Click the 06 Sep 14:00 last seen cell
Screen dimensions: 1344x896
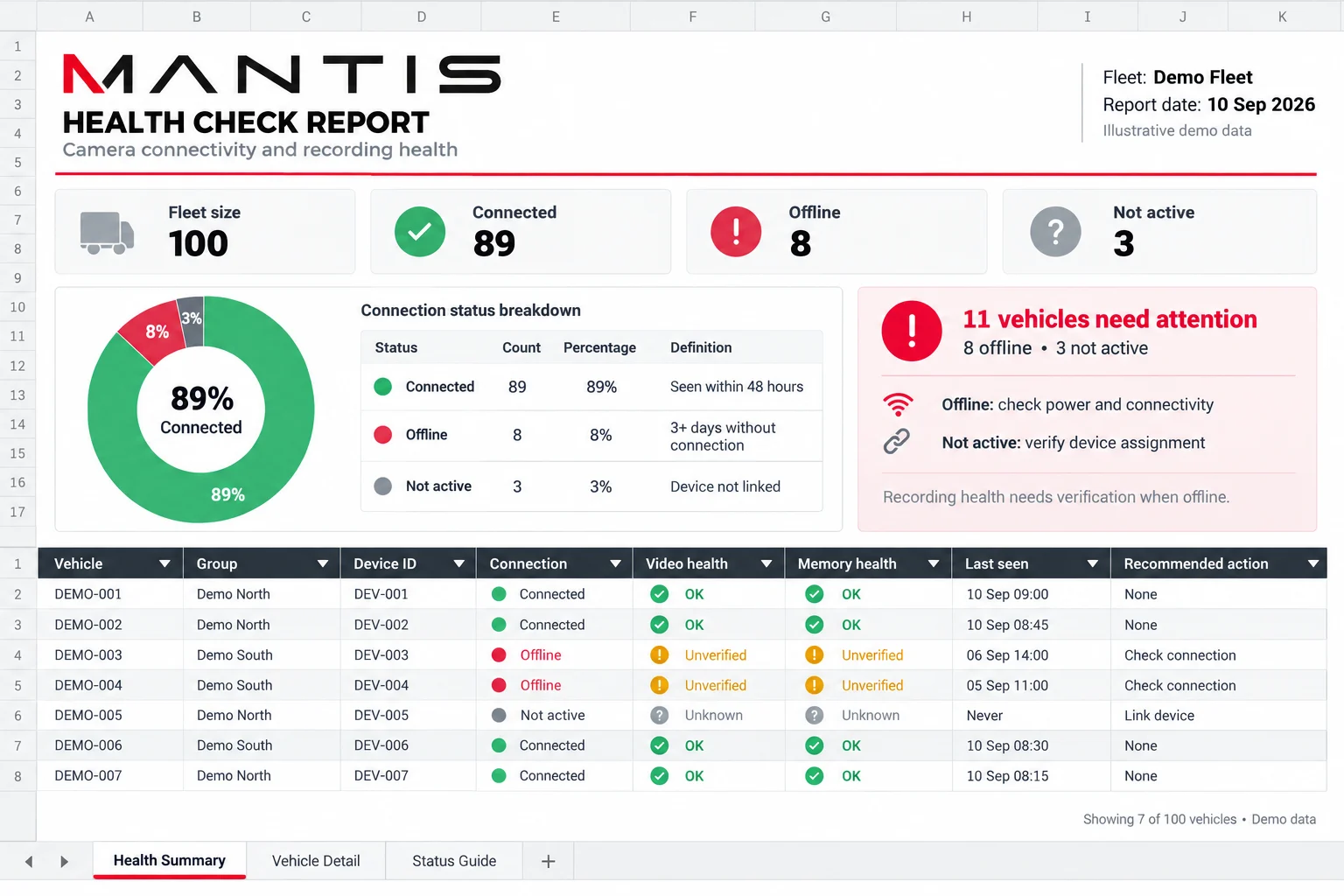point(1031,655)
